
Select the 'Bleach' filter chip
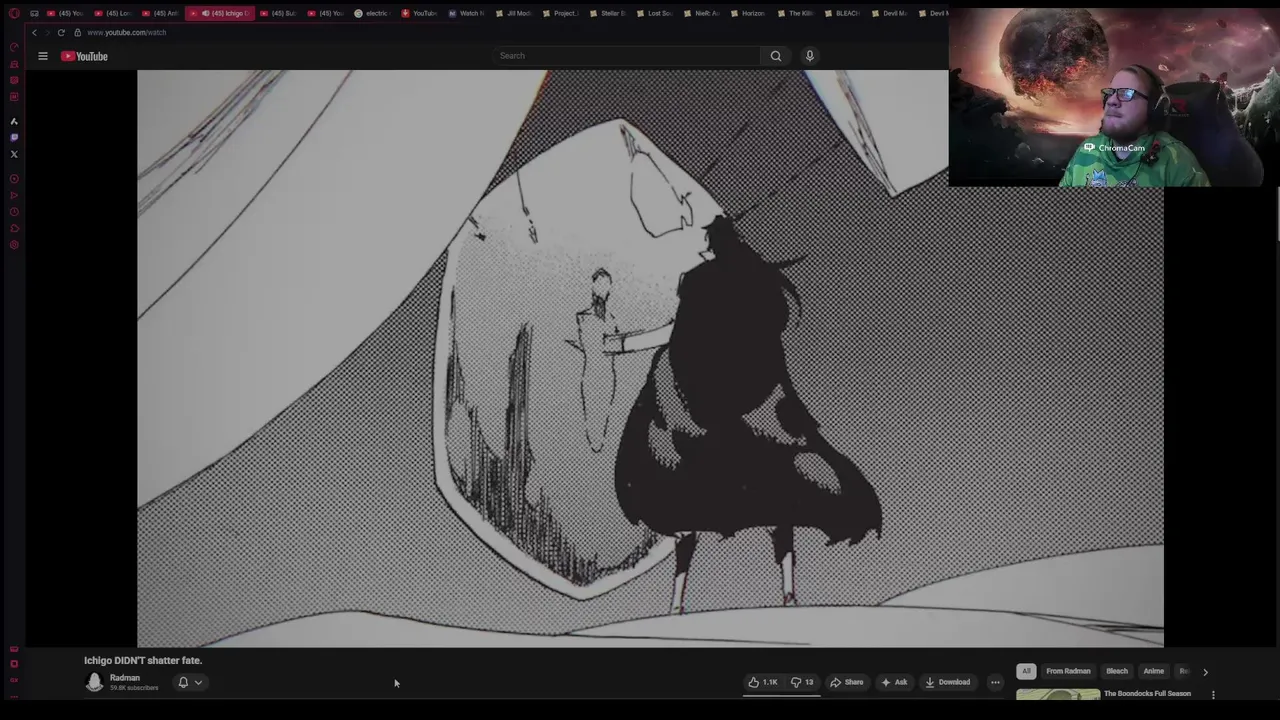click(1117, 671)
